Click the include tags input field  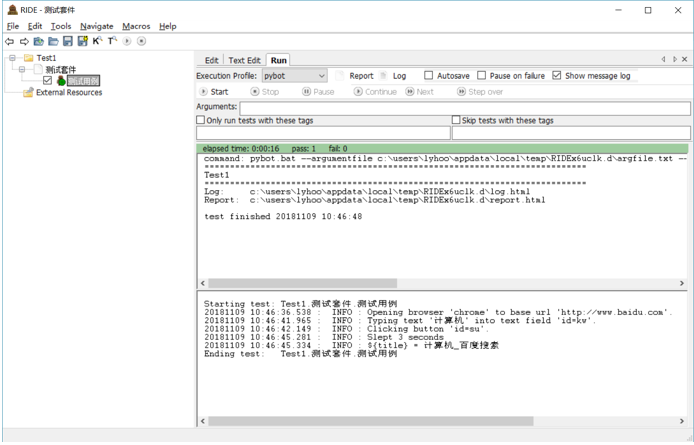tap(323, 133)
